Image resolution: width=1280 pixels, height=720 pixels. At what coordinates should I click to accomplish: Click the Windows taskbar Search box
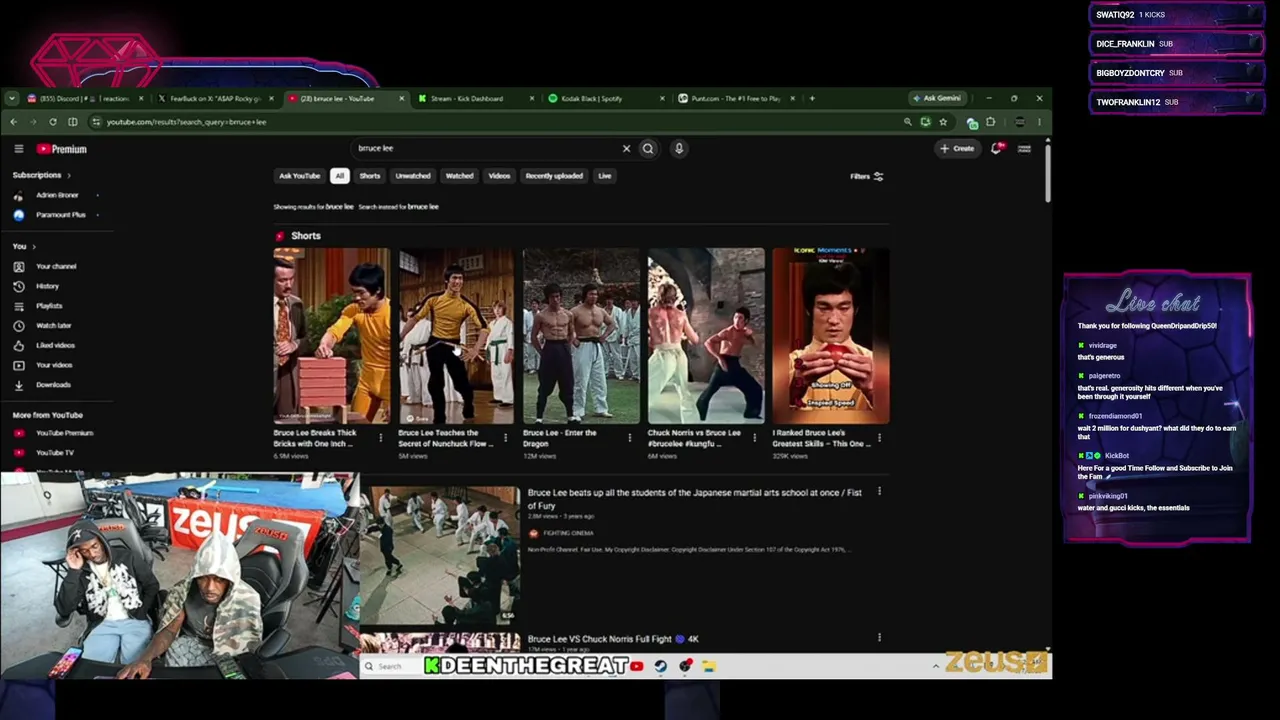390,666
